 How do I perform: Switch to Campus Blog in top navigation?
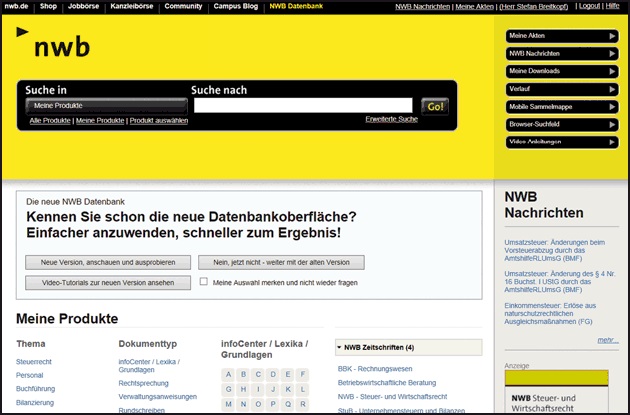235,6
